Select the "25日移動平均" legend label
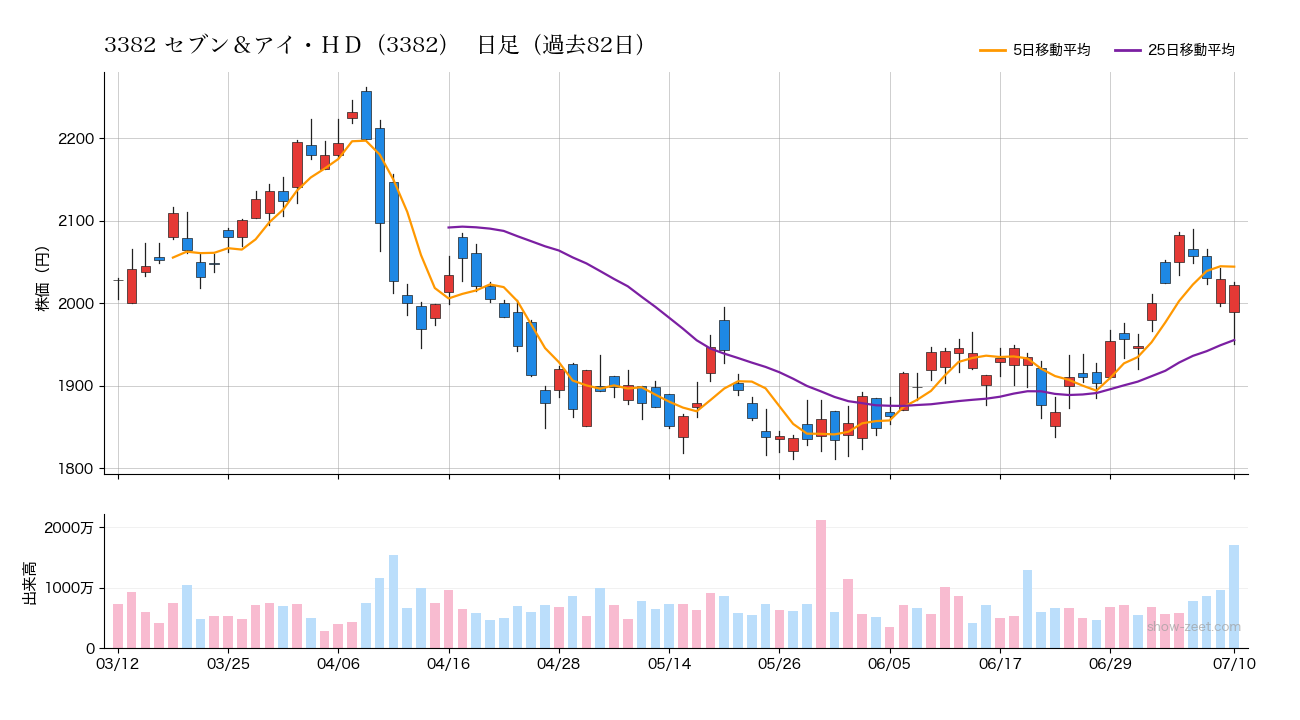This screenshot has width=1300, height=720. [1191, 50]
